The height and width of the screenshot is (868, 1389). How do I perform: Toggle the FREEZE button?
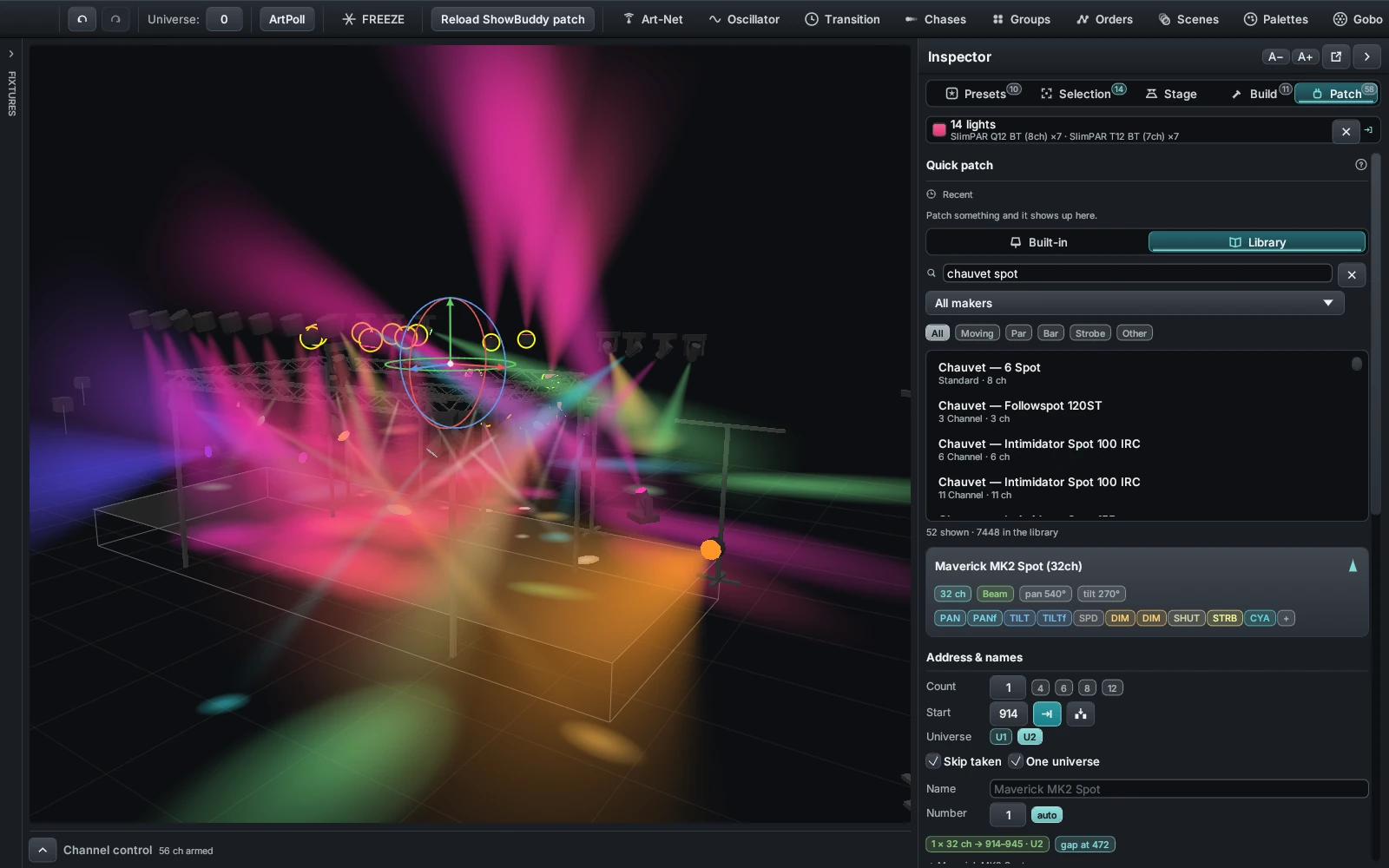(373, 19)
